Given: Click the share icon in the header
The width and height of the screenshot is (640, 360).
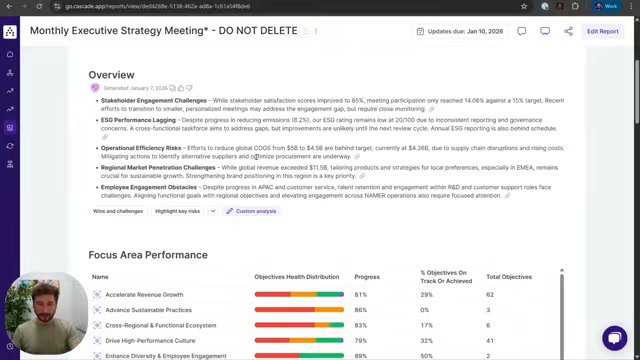Looking at the screenshot, I should click(568, 31).
